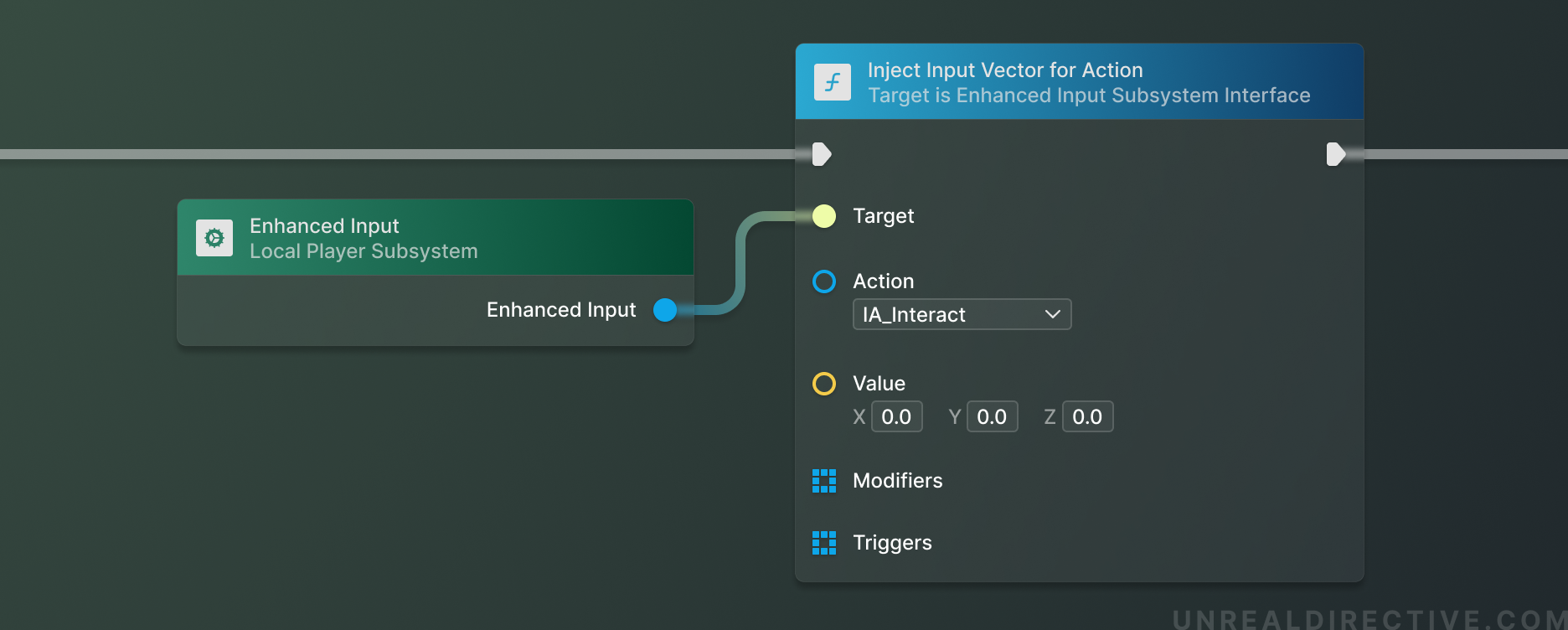
Task: Click the Value vector pin circle
Action: coord(824,384)
